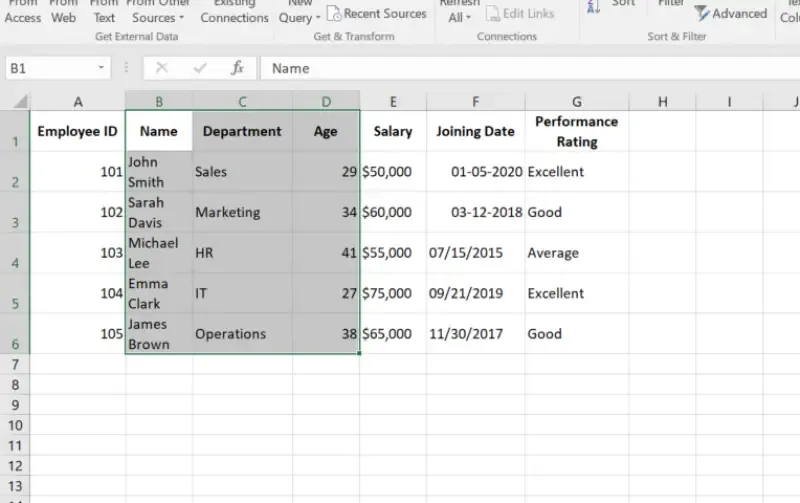800x503 pixels.
Task: Click the 01-05-2020 joining date cell
Action: (x=476, y=171)
